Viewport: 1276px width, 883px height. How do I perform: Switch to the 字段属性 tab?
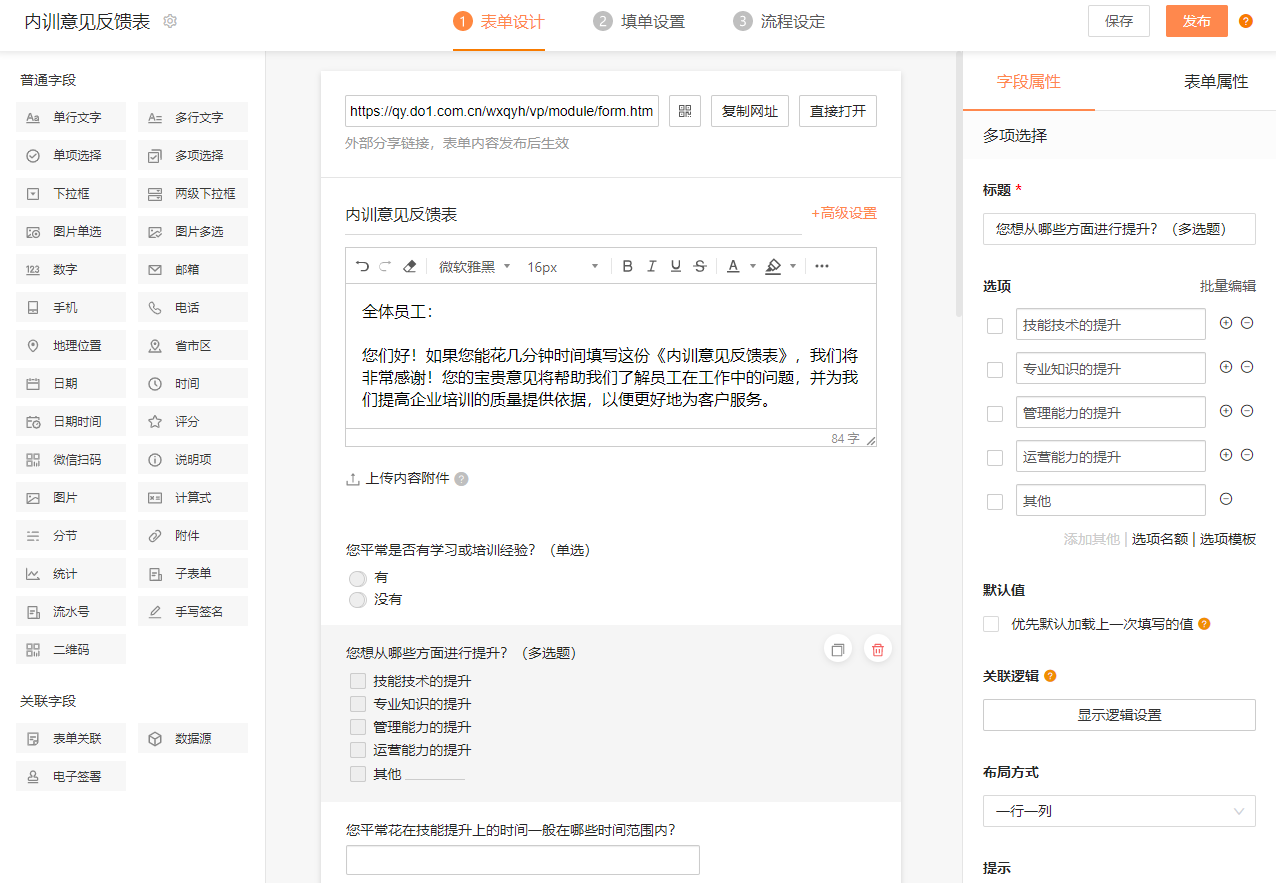(x=1029, y=82)
